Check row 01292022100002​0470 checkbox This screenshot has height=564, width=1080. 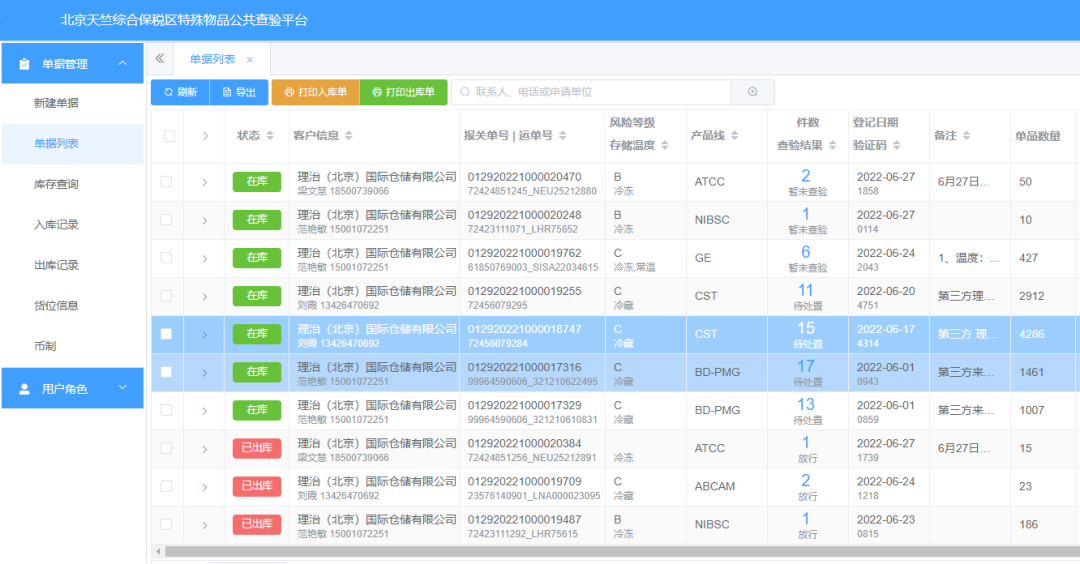[166, 182]
